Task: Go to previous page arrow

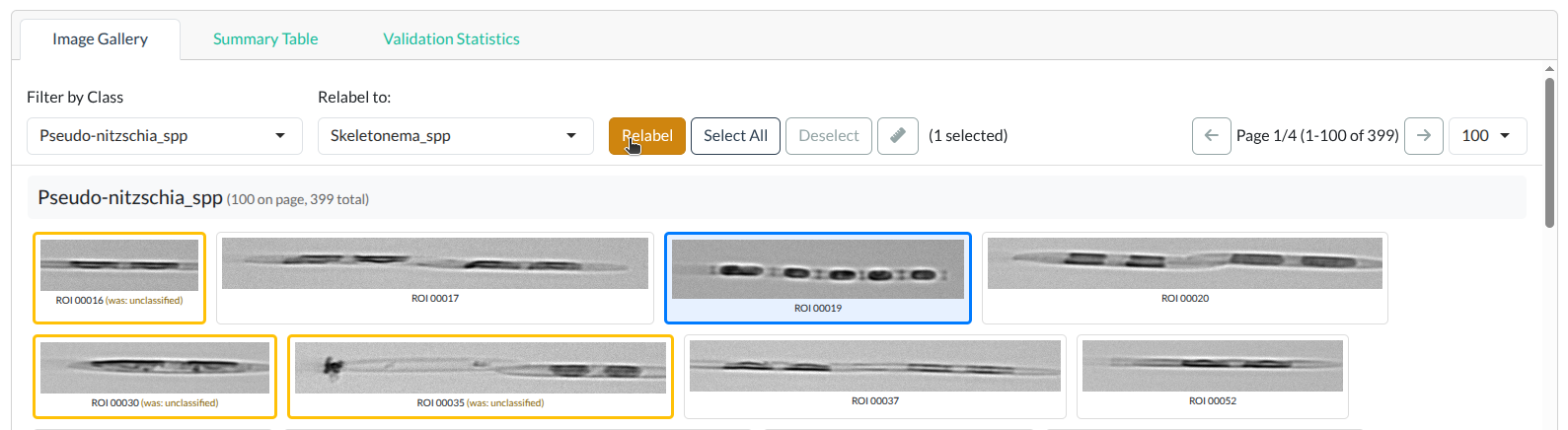Action: click(1211, 136)
